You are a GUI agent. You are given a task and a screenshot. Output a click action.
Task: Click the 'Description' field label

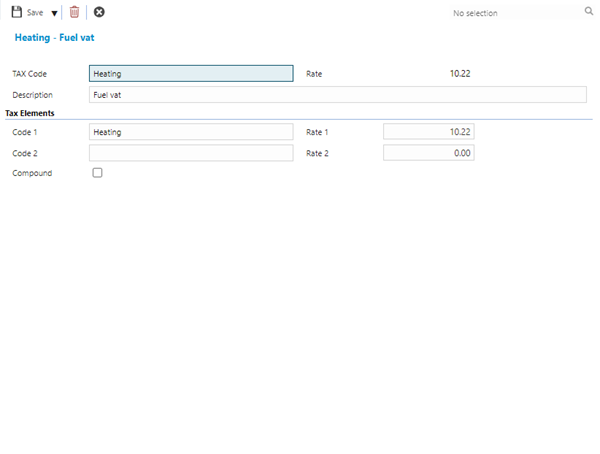[x=32, y=95]
